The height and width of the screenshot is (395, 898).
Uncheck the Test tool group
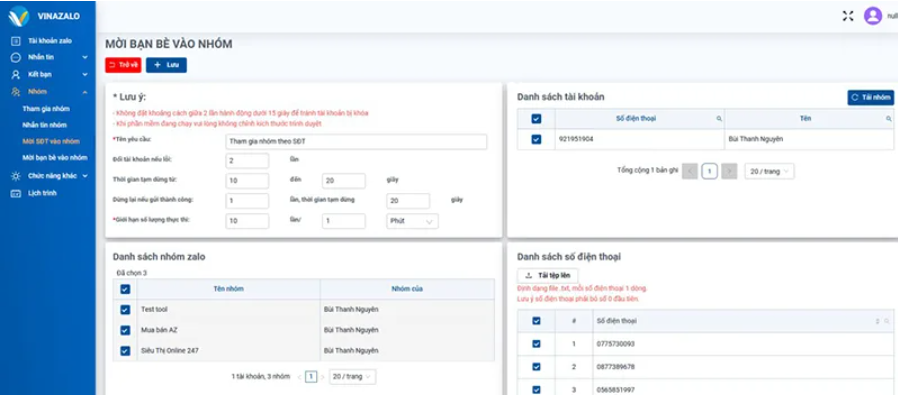(125, 310)
